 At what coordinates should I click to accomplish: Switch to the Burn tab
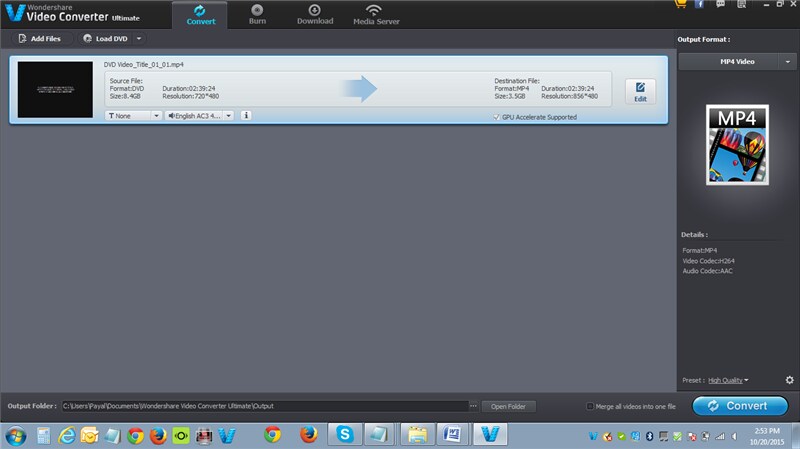tap(257, 15)
